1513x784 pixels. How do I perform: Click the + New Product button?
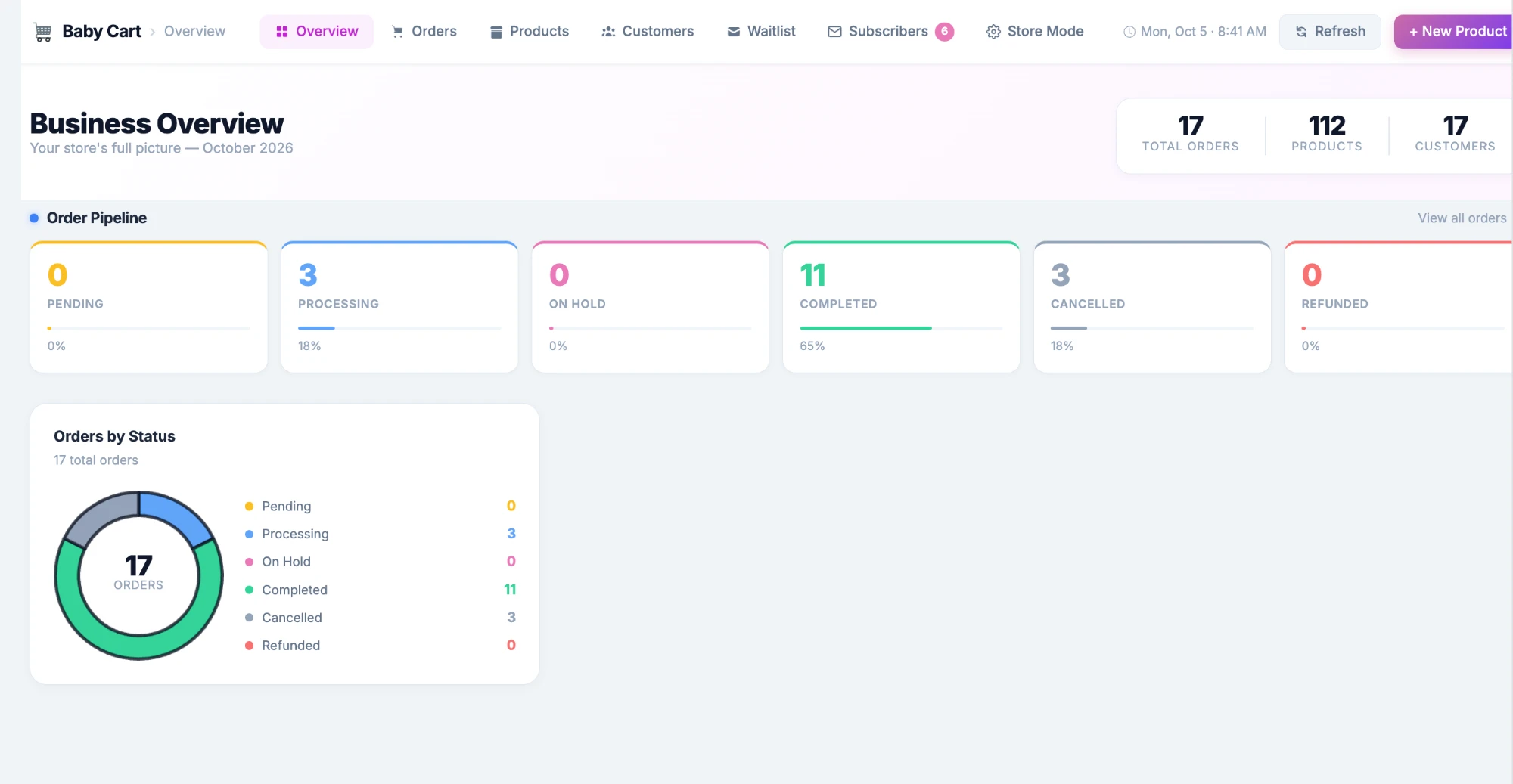tap(1453, 32)
